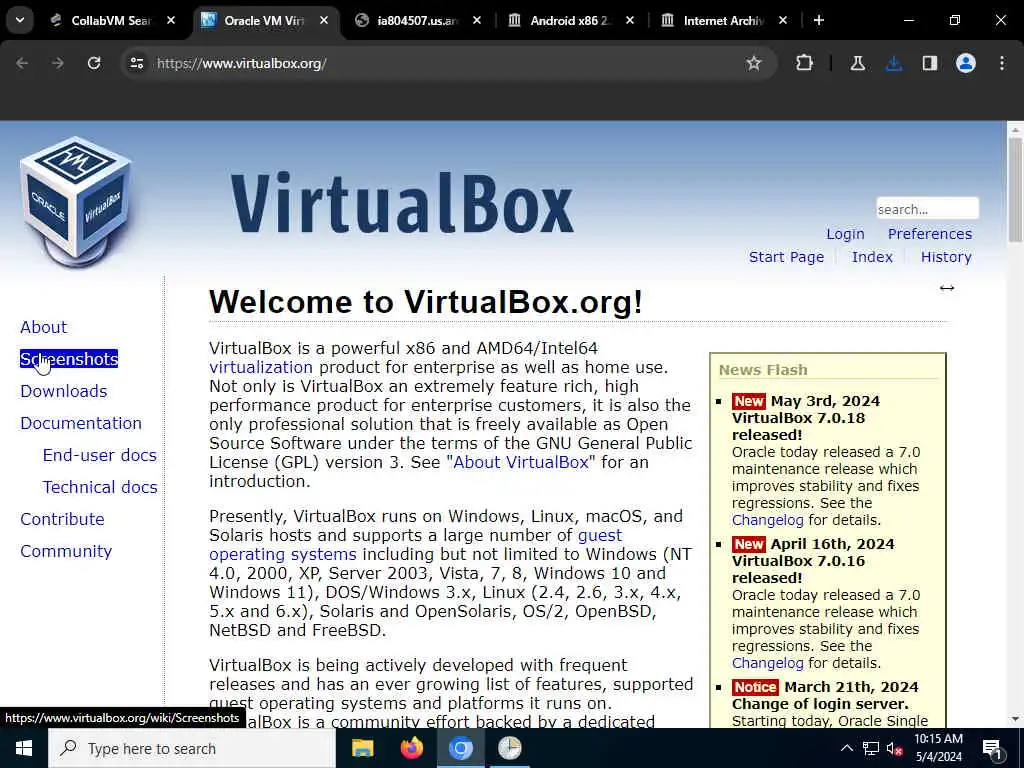The height and width of the screenshot is (768, 1024).
Task: Click the taskbar search box
Action: pos(192,748)
